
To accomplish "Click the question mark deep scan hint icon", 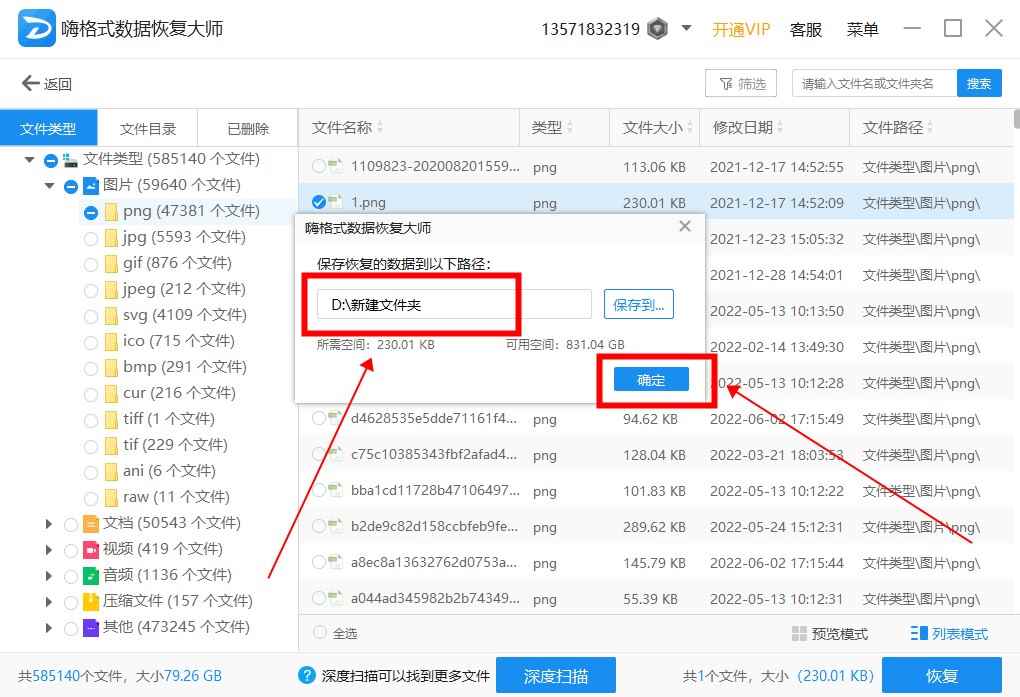I will click(x=307, y=675).
